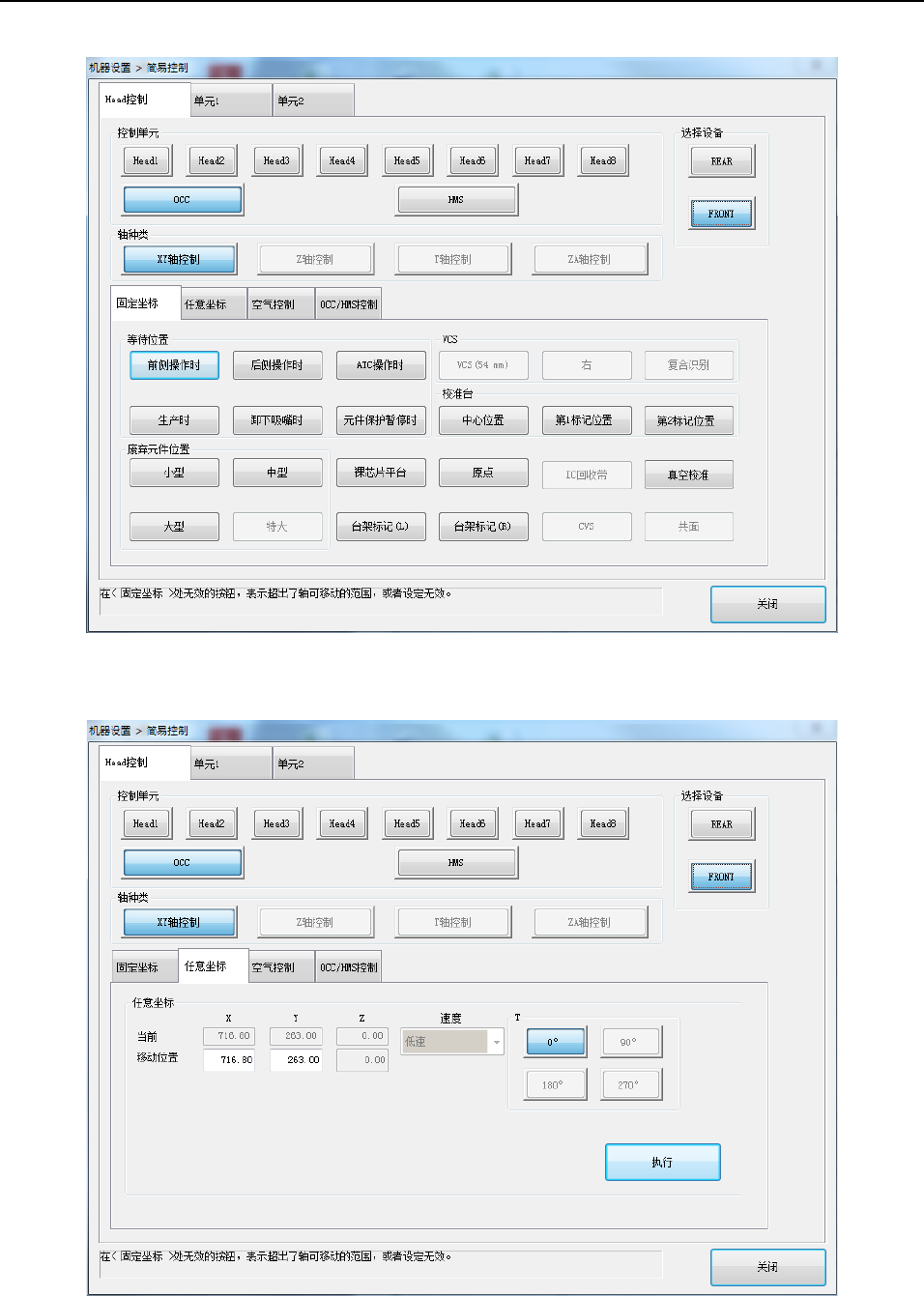This screenshot has width=924, height=1296.
Task: Open 单元2 tab in the 固定坐标 window
Action: point(313,101)
